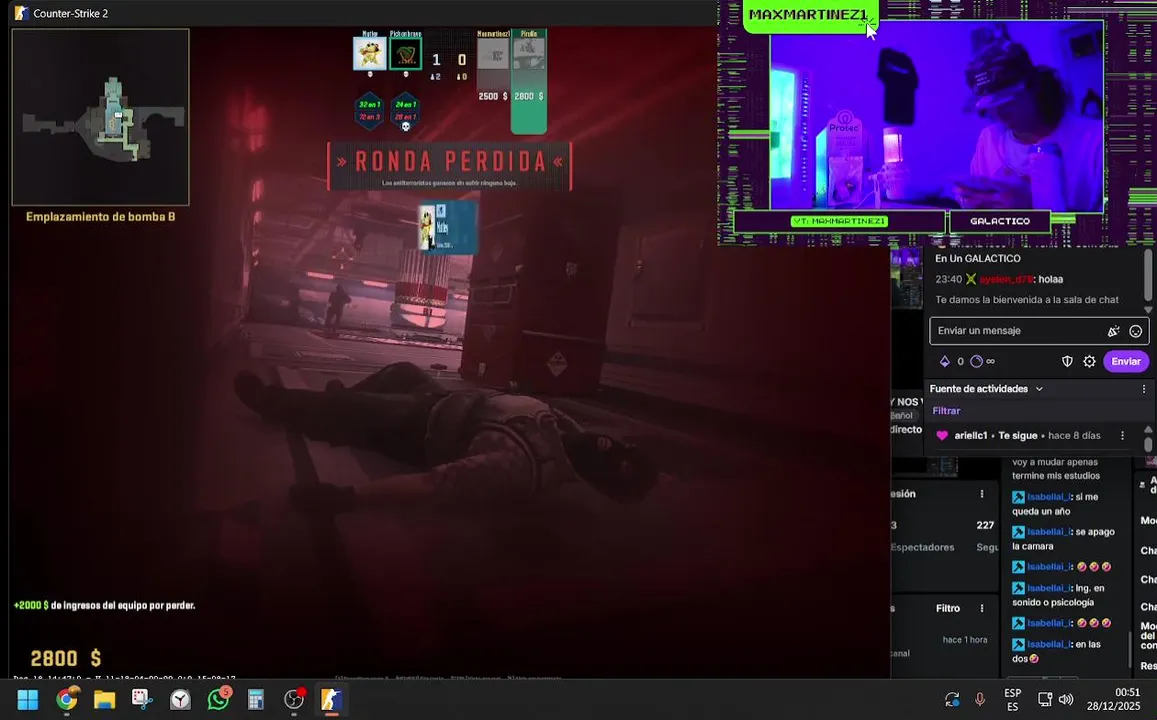Click the Filtrar link

946,411
